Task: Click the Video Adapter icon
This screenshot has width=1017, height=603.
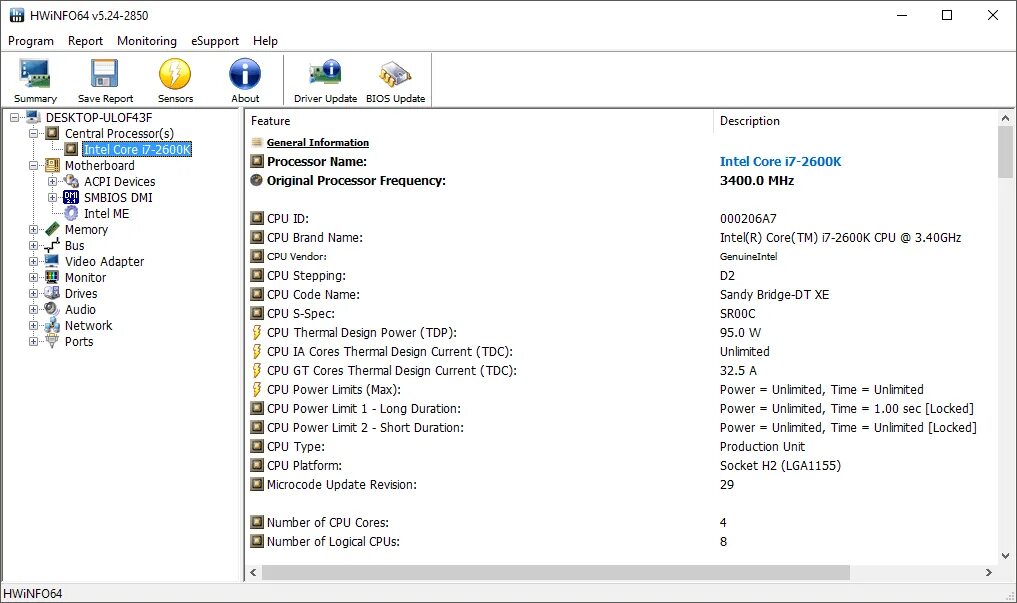Action: 53,261
